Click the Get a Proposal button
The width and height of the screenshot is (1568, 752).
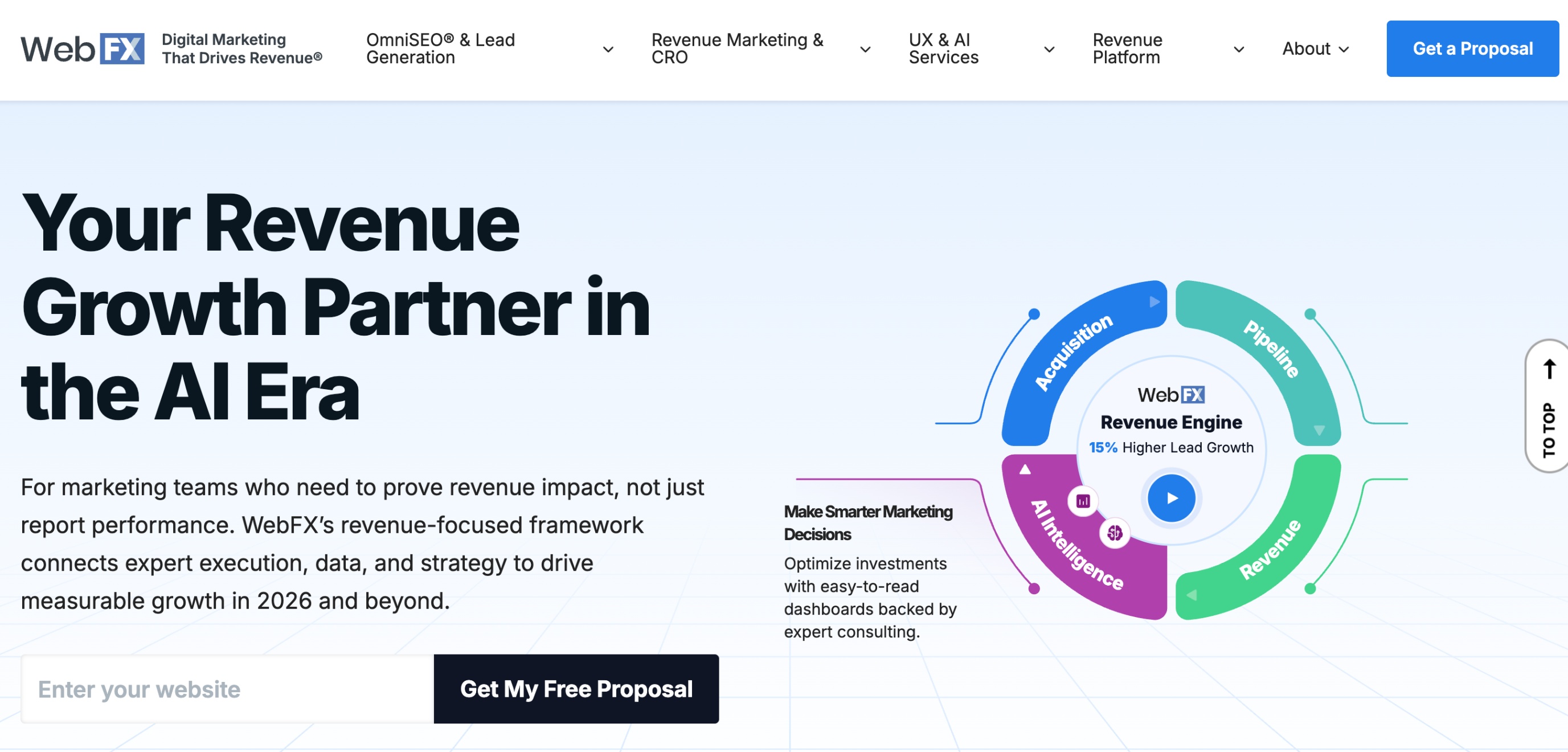click(x=1472, y=49)
